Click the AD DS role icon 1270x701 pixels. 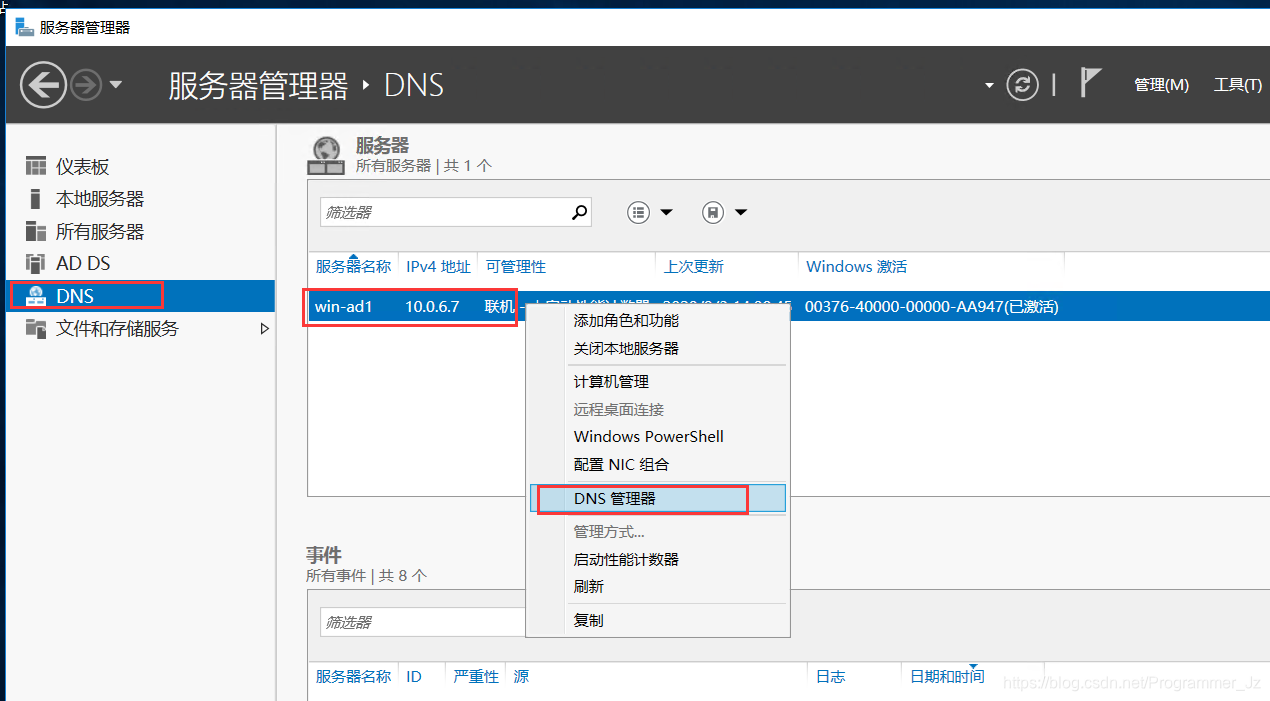(x=36, y=263)
